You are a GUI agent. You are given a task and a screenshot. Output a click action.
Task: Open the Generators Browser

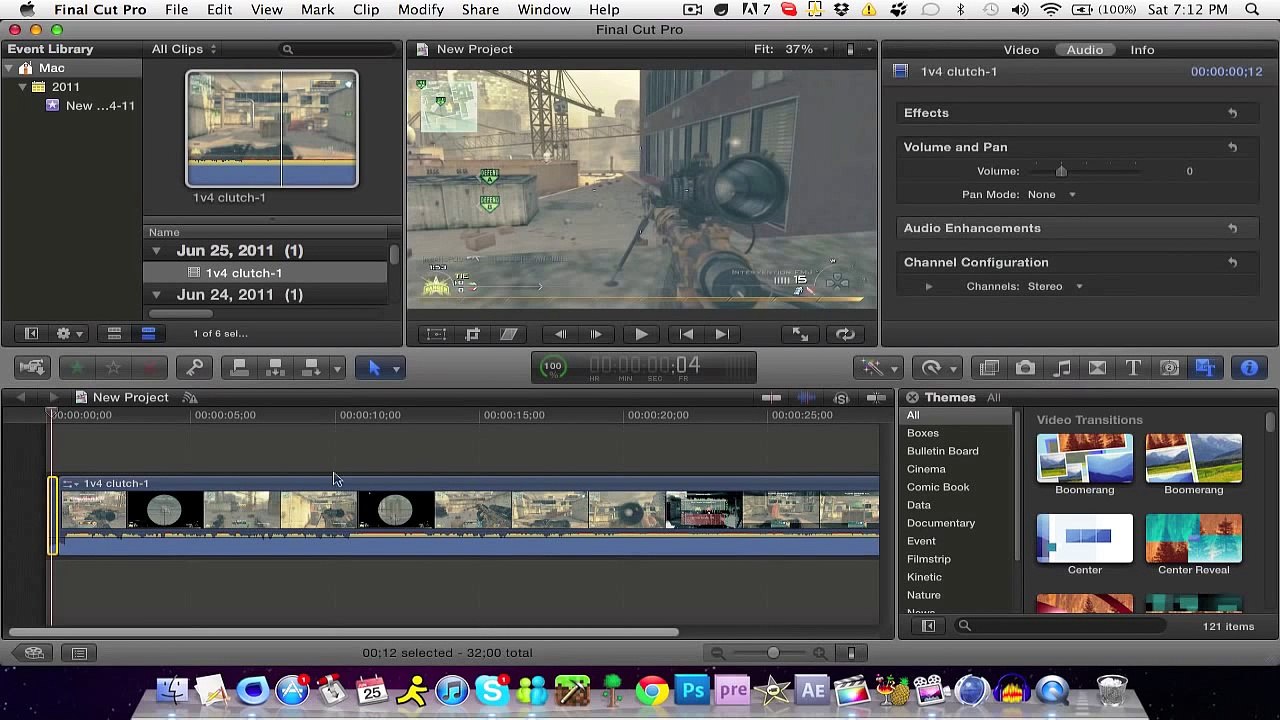tap(1169, 368)
